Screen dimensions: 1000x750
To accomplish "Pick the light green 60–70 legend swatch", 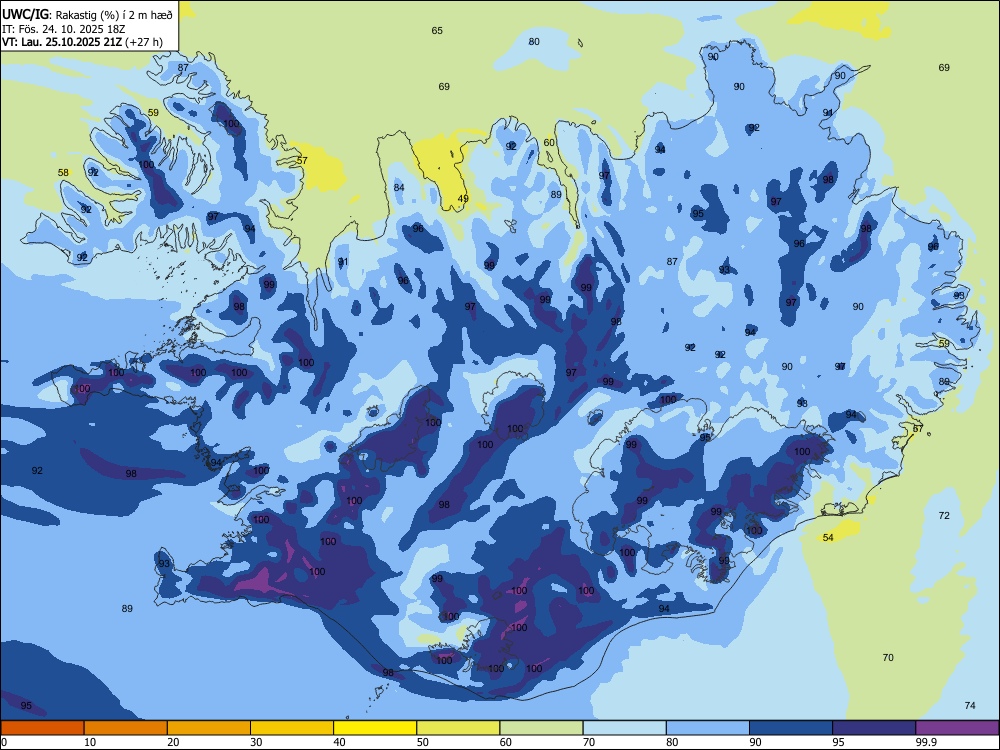I will [x=541, y=728].
